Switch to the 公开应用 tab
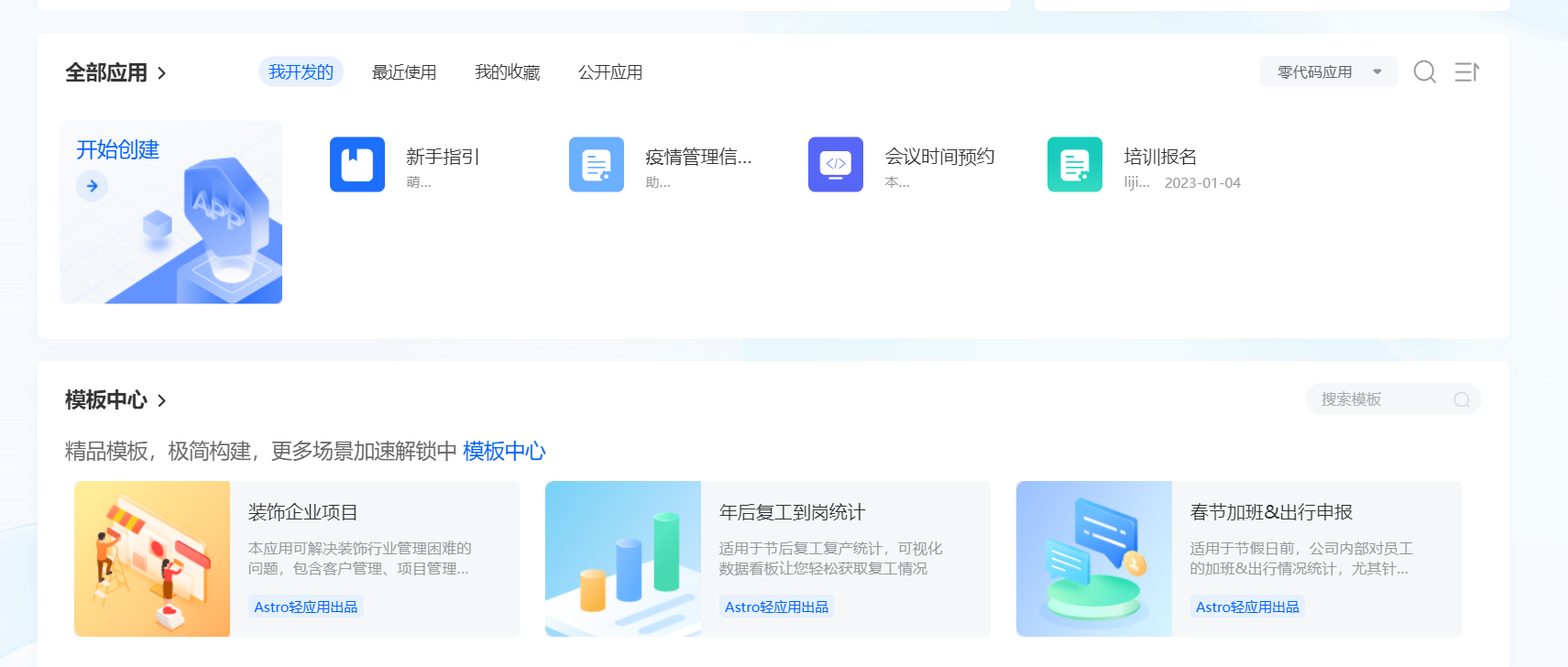Viewport: 1568px width, 667px height. (x=610, y=72)
